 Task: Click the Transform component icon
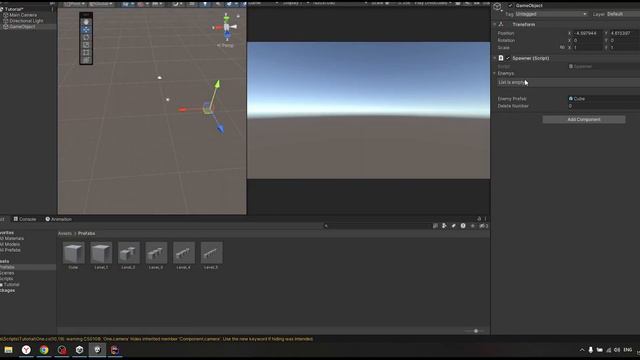pyautogui.click(x=501, y=24)
